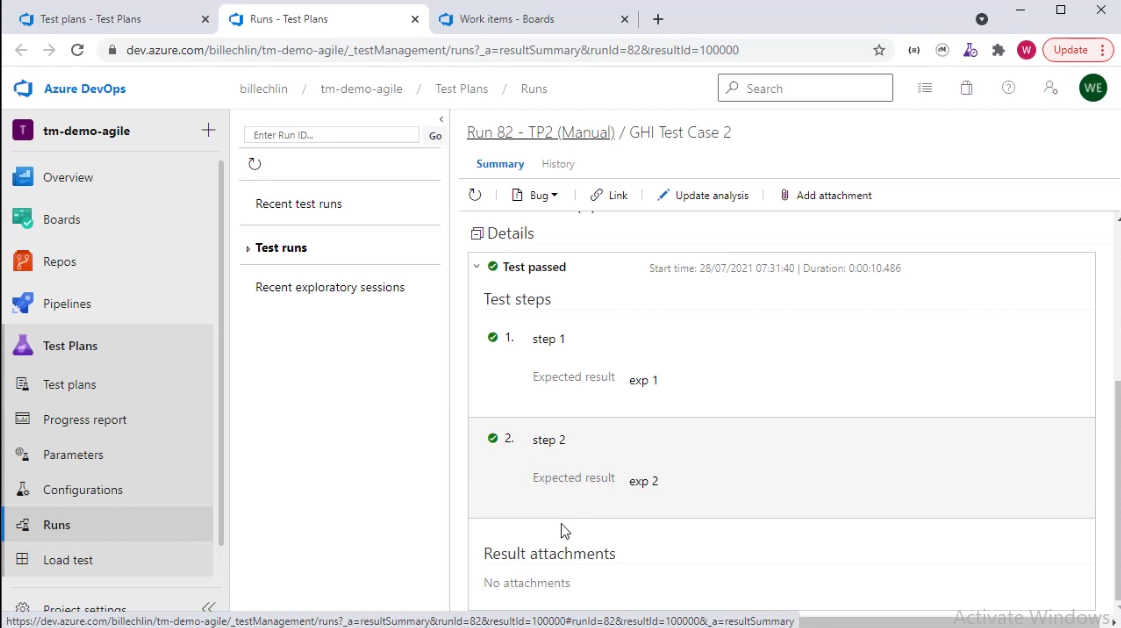Open user settings icon in header

tap(1050, 88)
